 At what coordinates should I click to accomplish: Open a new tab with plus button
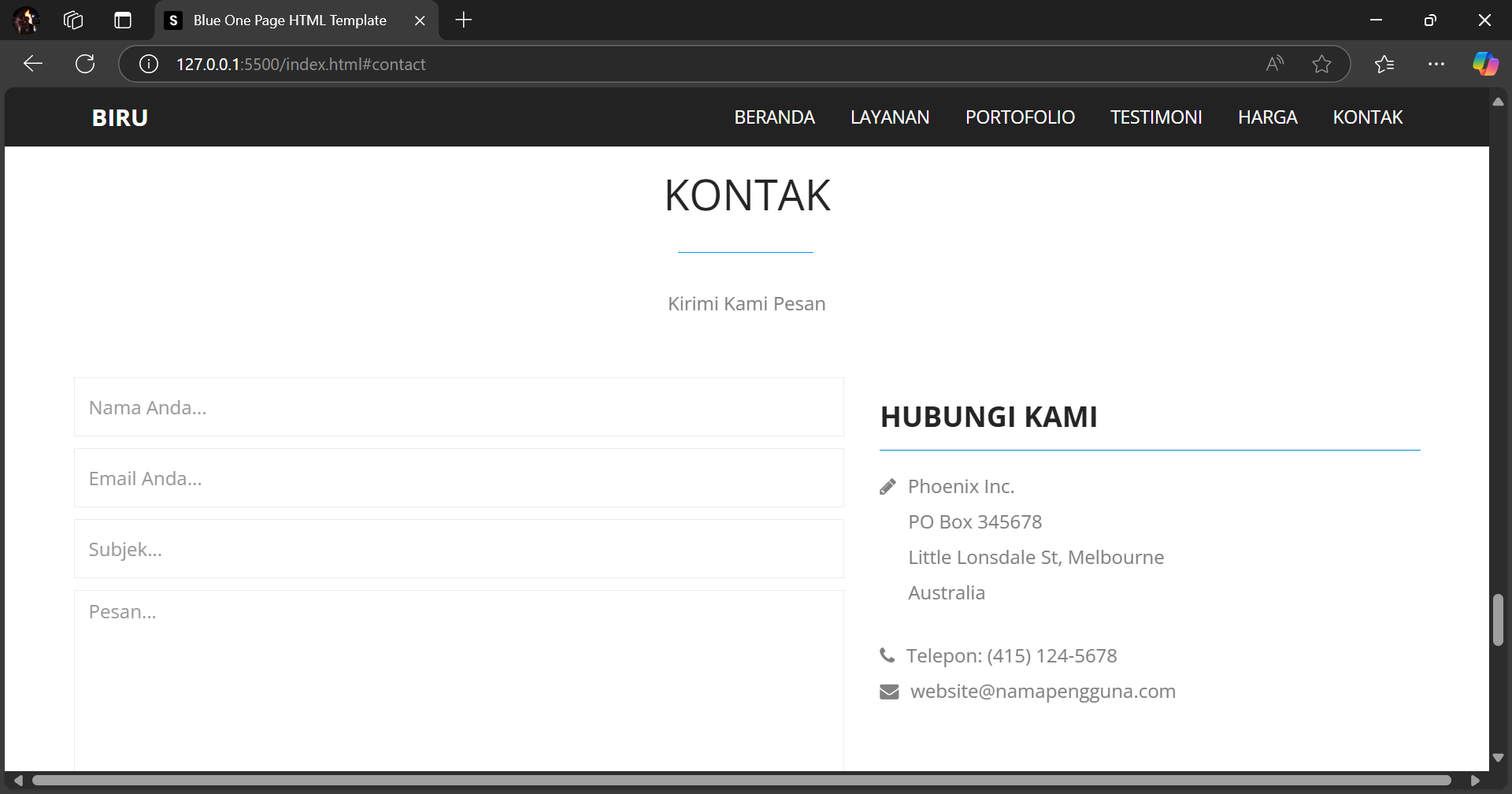click(464, 20)
